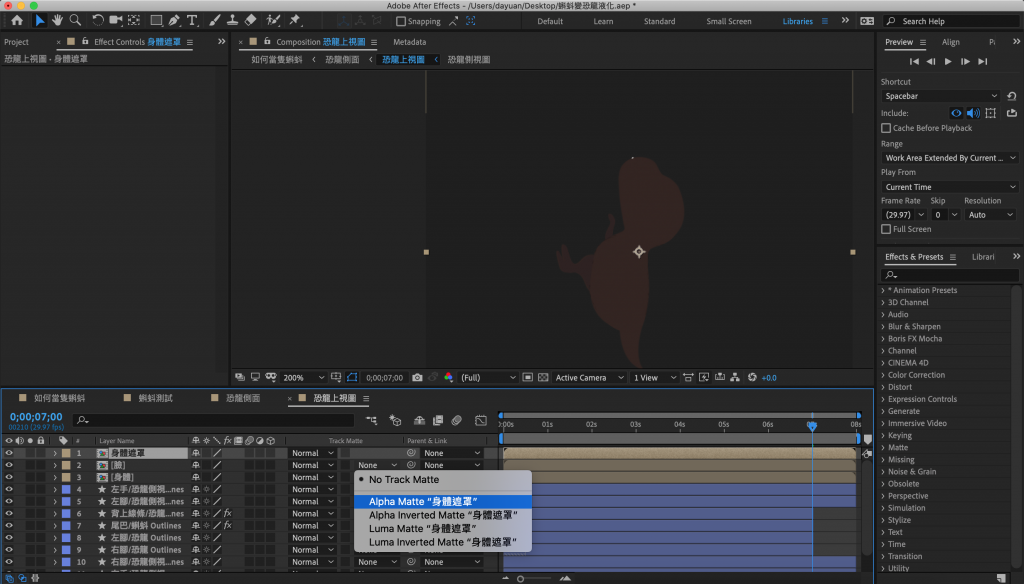Click the Show Channel color icon
Image resolution: width=1024 pixels, height=584 pixels.
(448, 378)
